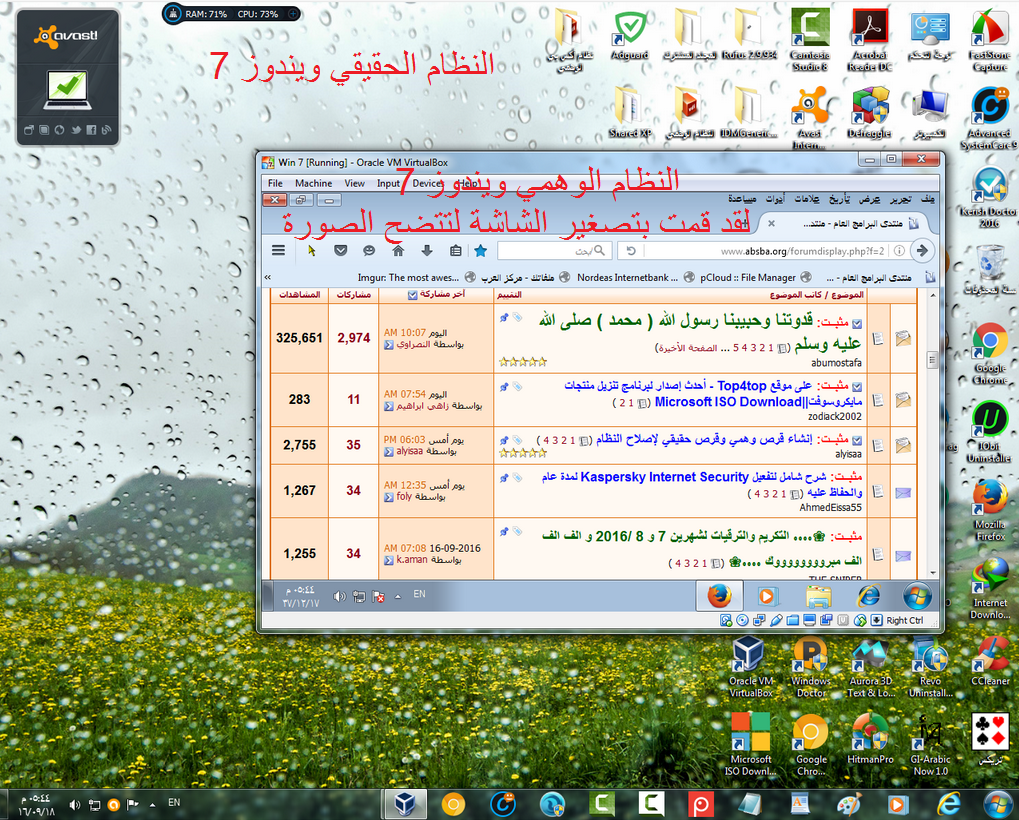This screenshot has height=820, width=1019.
Task: Reload the page with the refresh icon
Action: point(632,250)
